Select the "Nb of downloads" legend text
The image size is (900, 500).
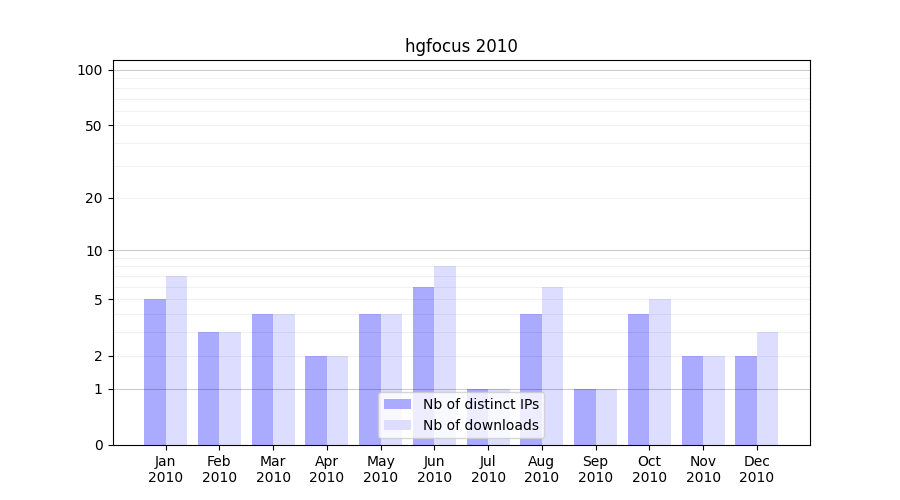pyautogui.click(x=480, y=425)
